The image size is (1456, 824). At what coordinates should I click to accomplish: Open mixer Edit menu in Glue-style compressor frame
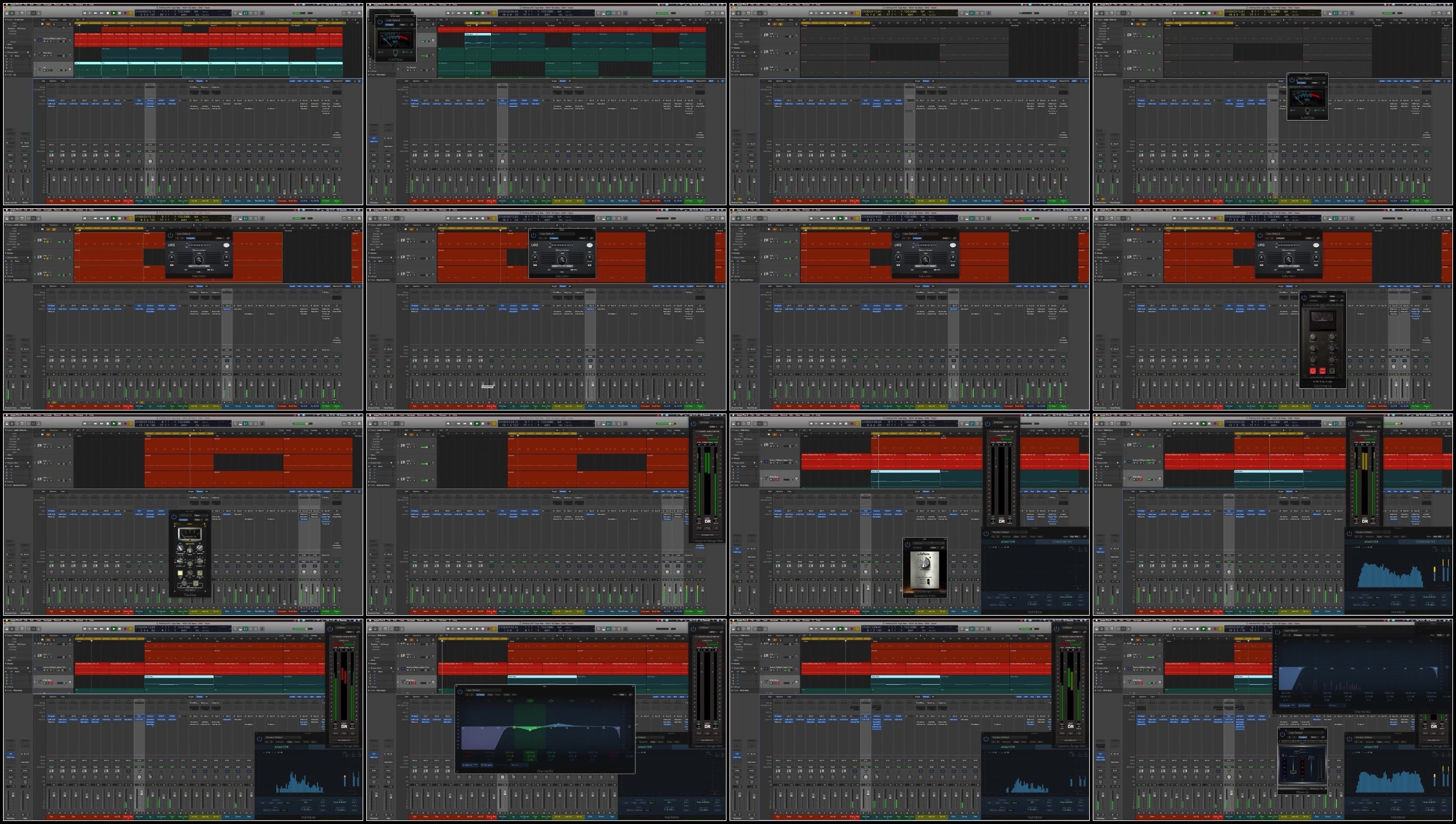(43, 492)
